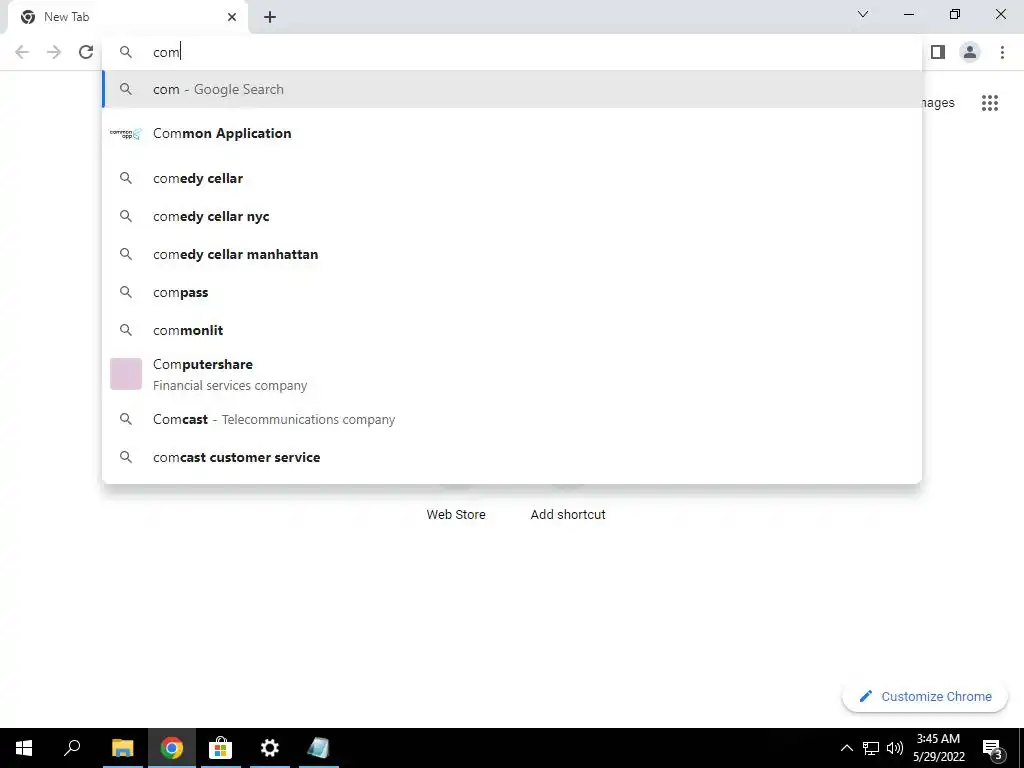Open the user profile avatar icon
Viewport: 1024px width, 768px height.
coord(970,52)
